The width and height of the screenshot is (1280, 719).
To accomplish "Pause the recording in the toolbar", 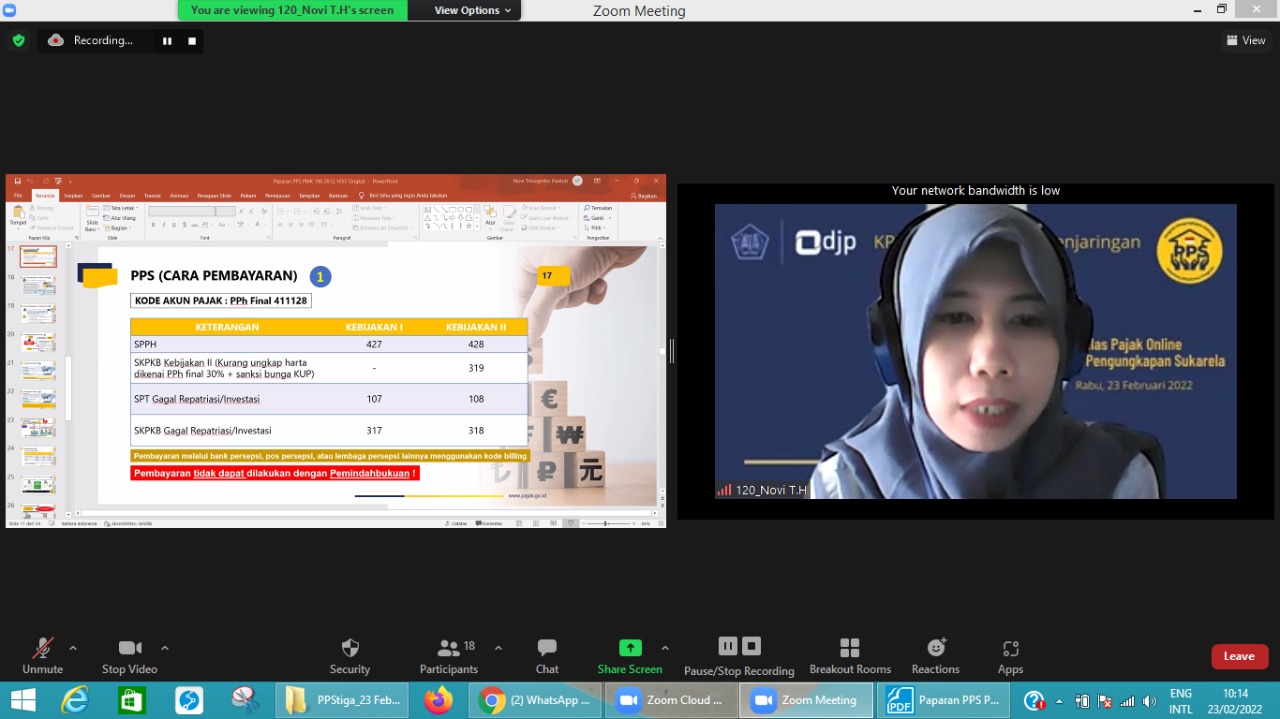I will tap(728, 646).
